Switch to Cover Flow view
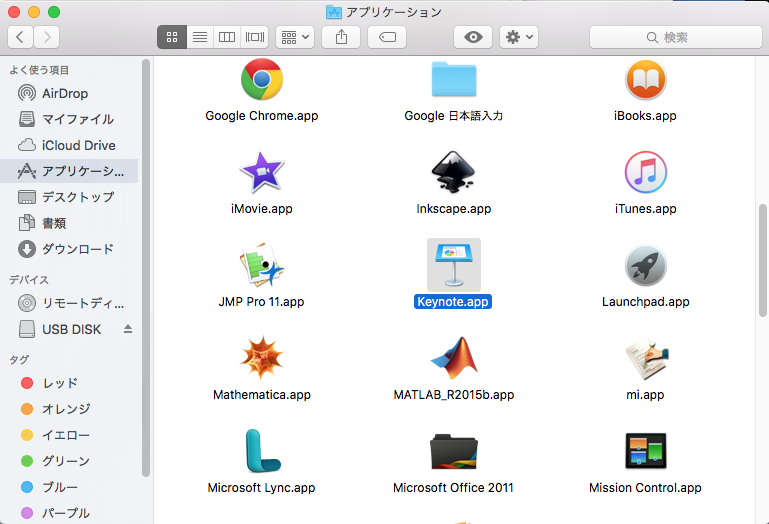The image size is (769, 524). pos(255,37)
